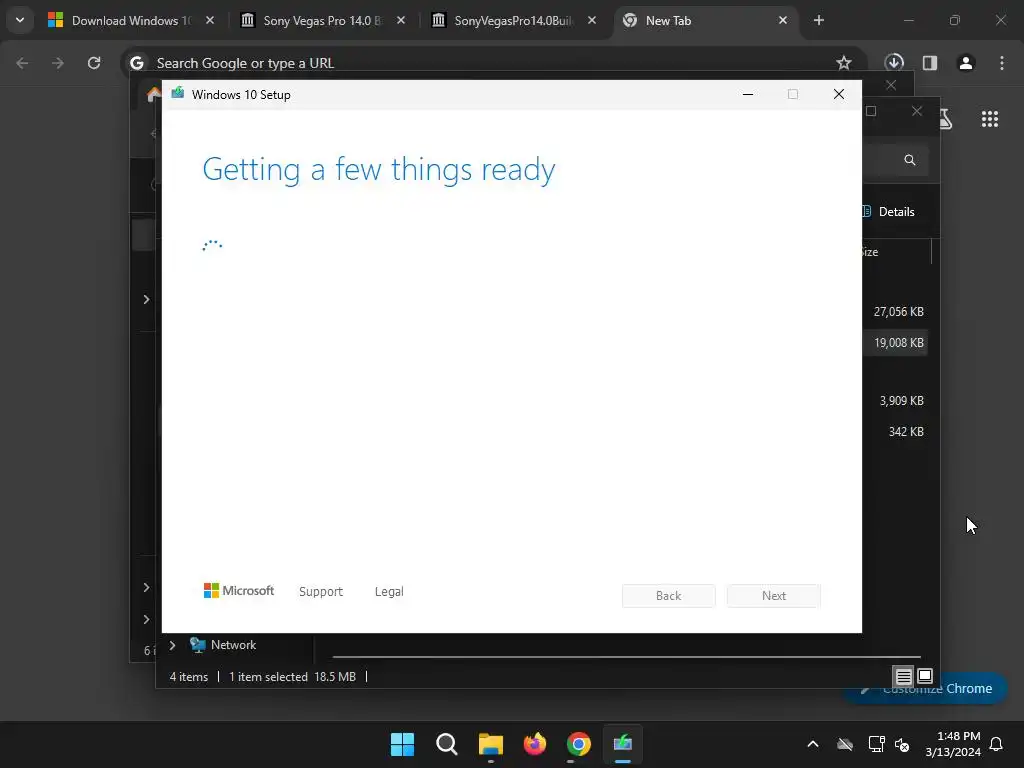Click the Back button in Setup

point(669,596)
